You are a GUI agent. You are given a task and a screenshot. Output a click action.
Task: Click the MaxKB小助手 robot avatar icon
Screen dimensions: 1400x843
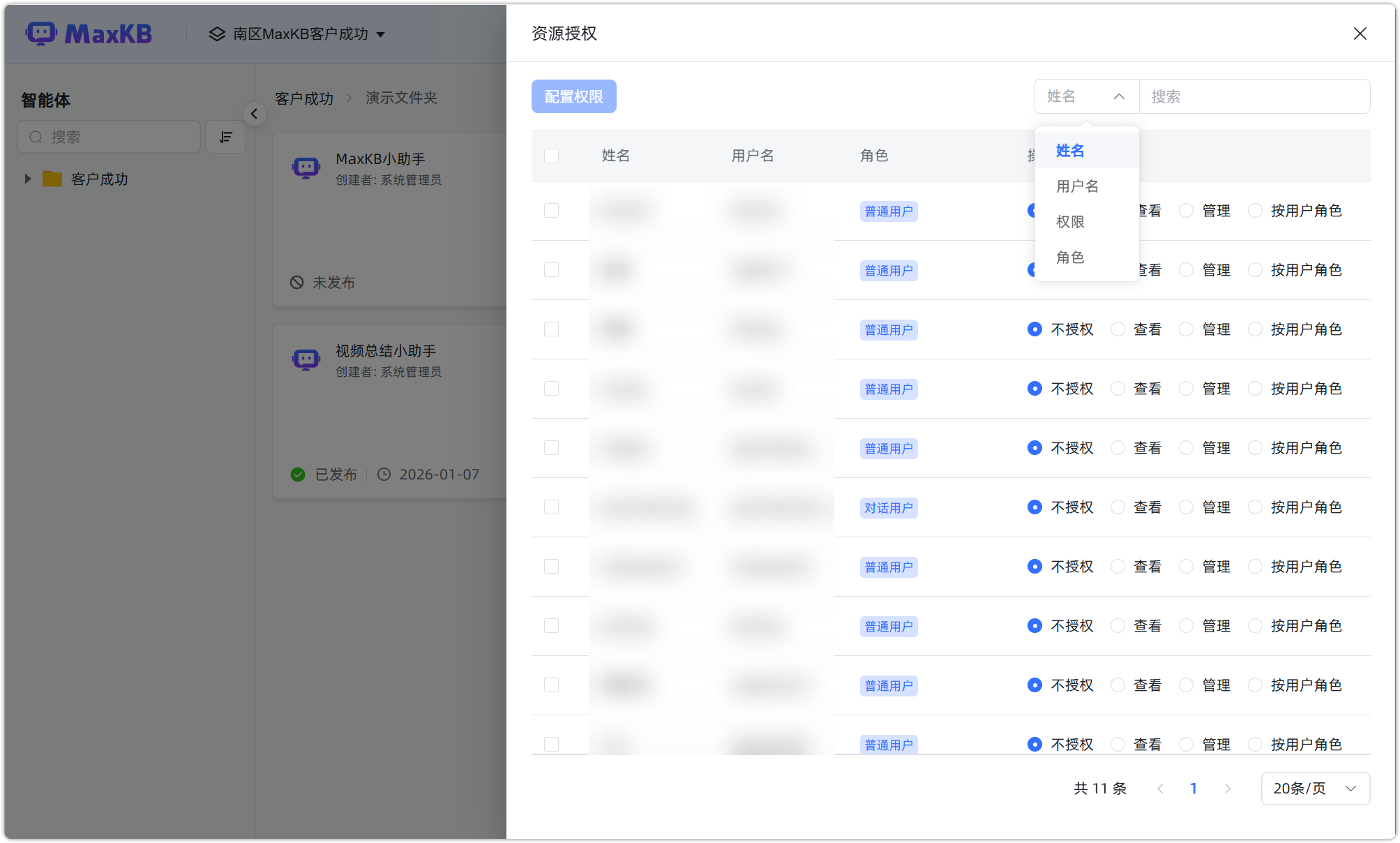click(x=306, y=167)
